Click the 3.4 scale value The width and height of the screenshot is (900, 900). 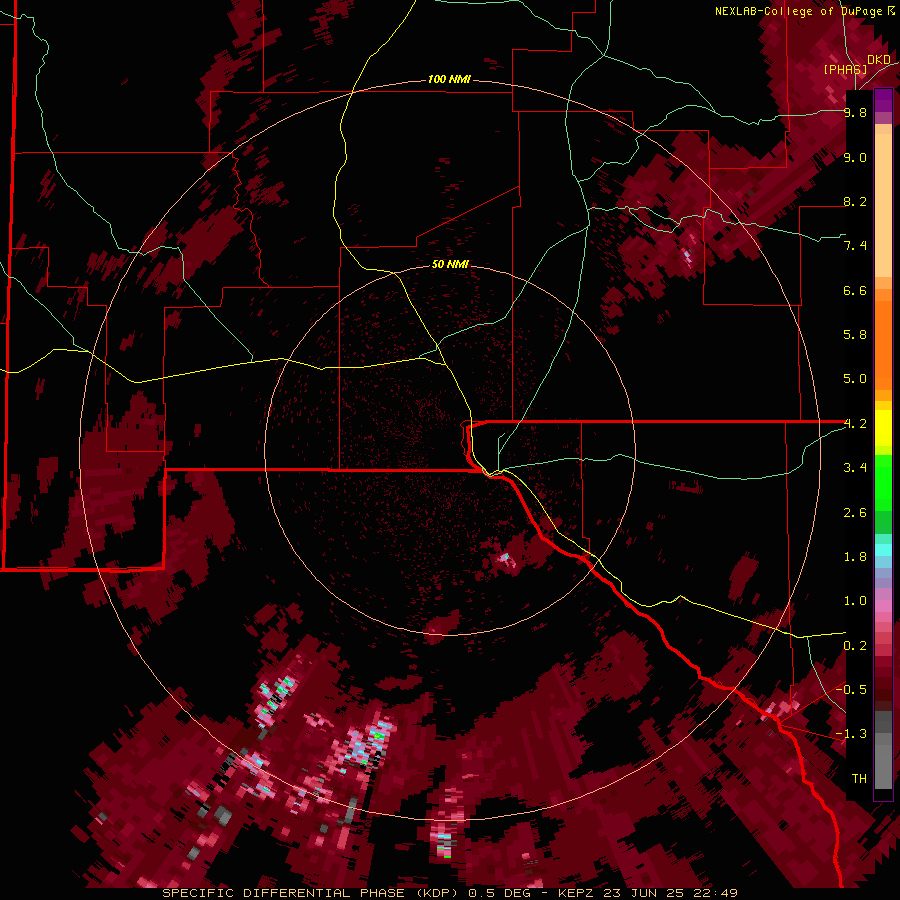coord(855,468)
